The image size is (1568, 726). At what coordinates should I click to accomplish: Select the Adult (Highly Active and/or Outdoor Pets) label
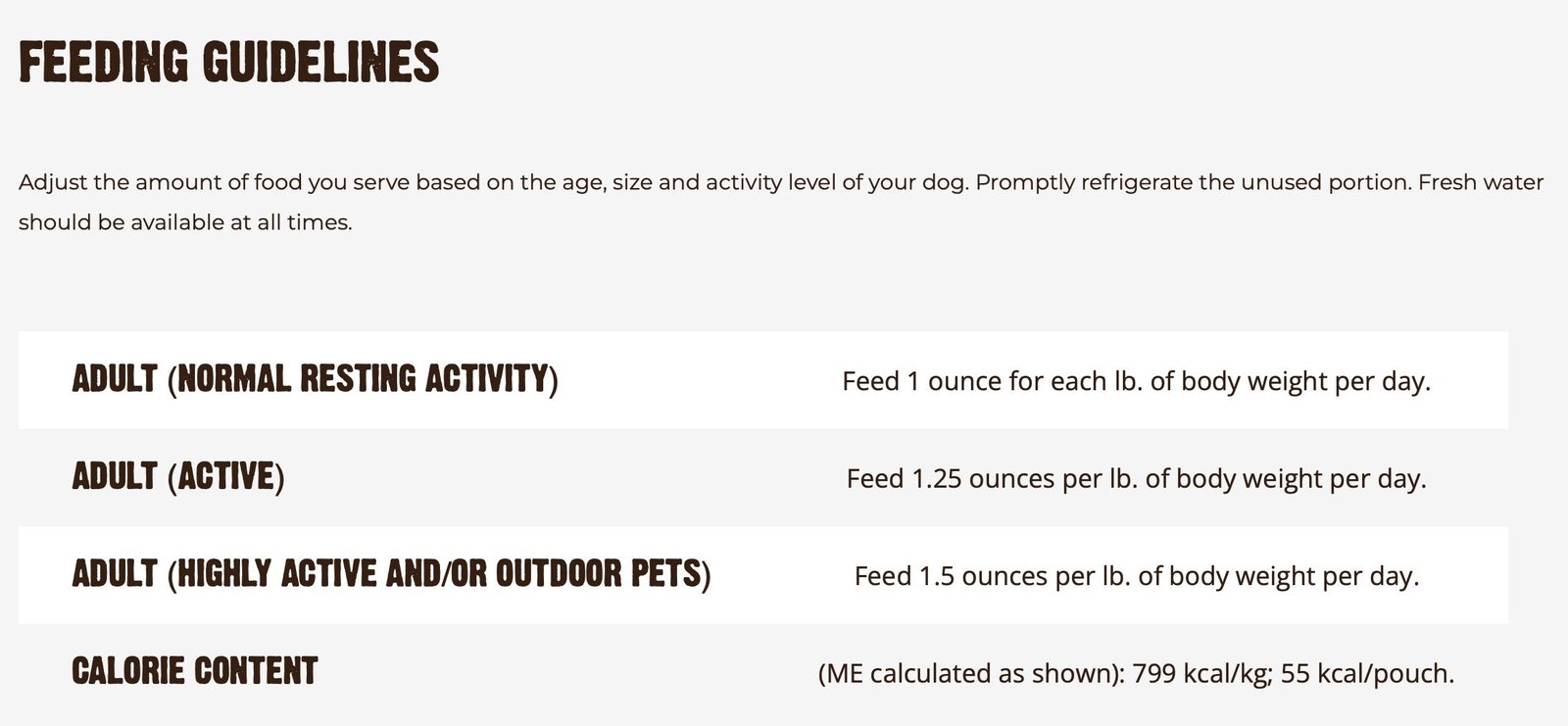391,574
